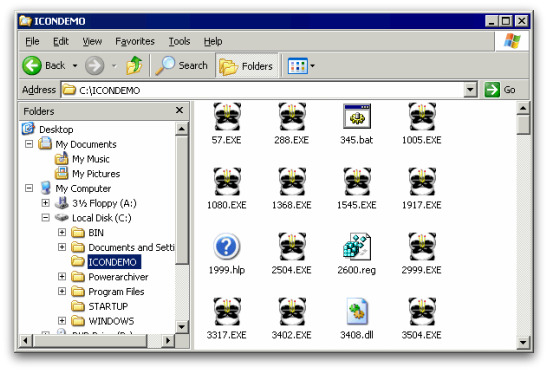Screen dimensions: 548x371
Task: Open the Views dropdown arrow
Action: click(312, 66)
